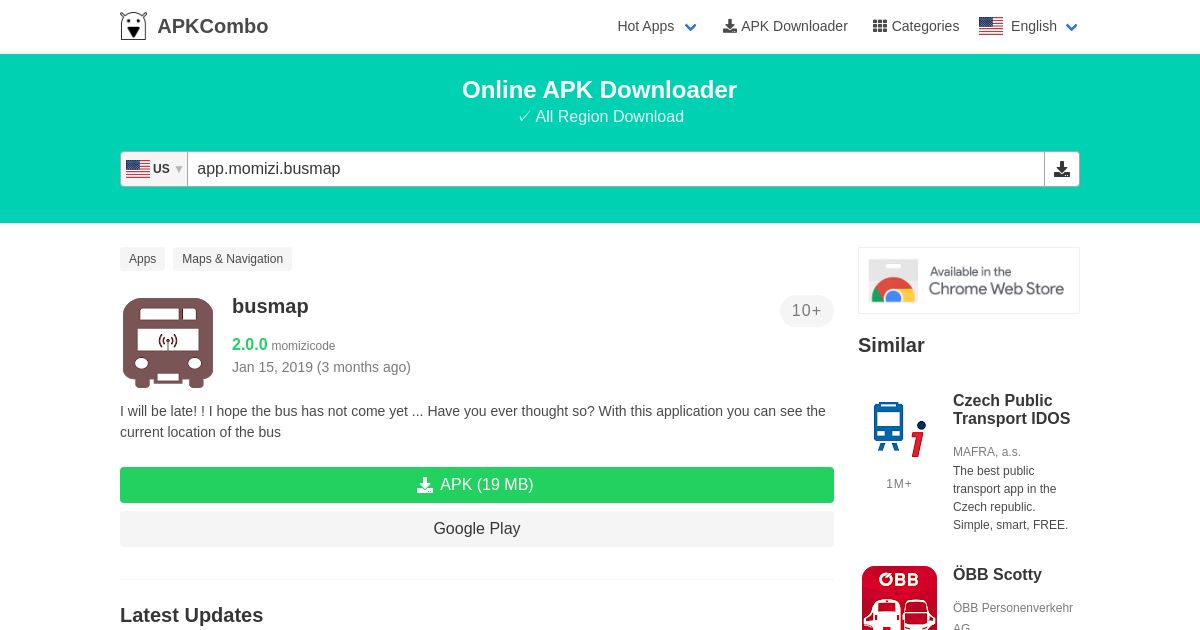Open Czech Public Transport IDOS title
The image size is (1200, 630).
[1011, 410]
